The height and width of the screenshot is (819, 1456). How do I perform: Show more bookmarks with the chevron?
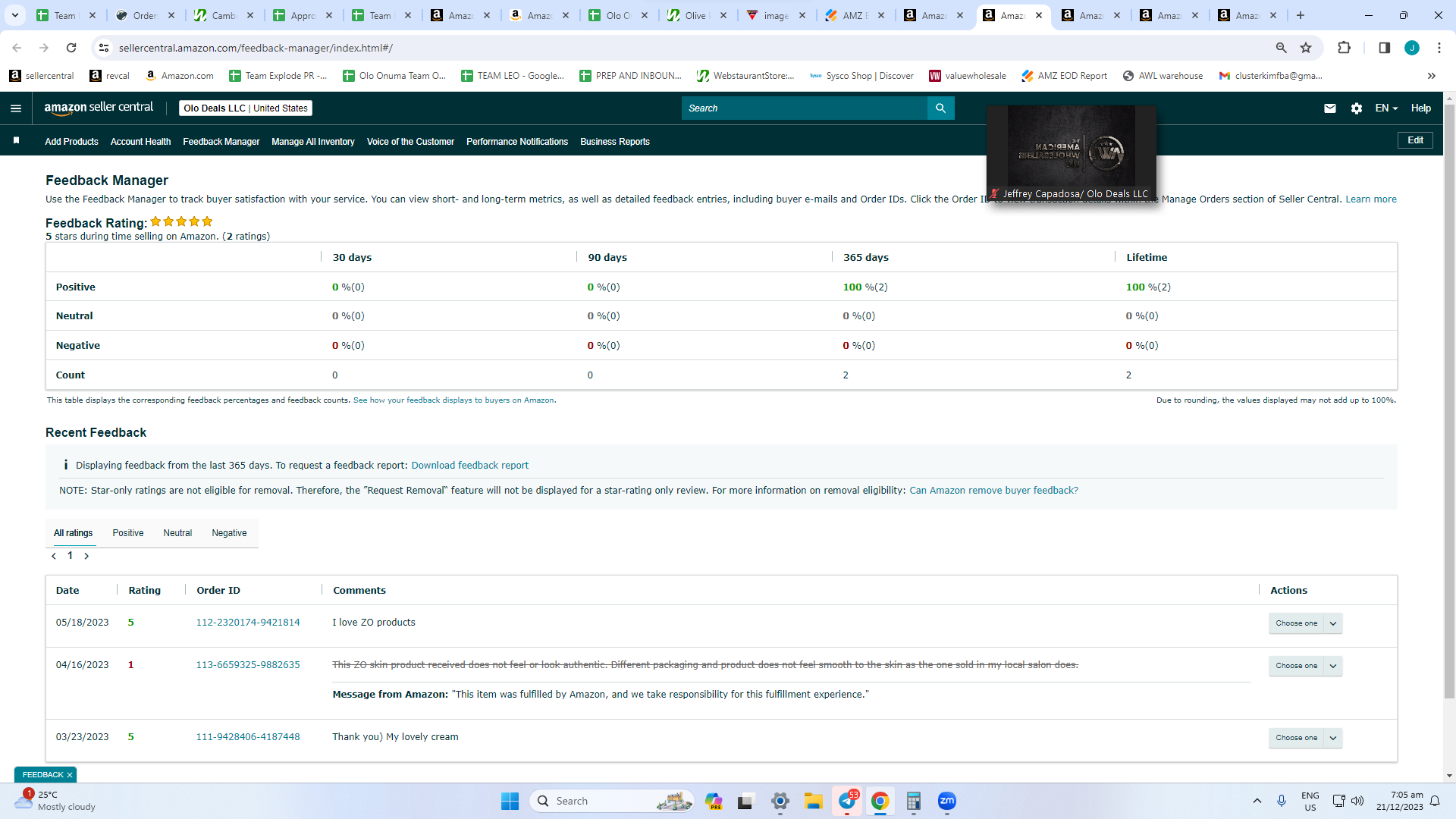[1431, 76]
